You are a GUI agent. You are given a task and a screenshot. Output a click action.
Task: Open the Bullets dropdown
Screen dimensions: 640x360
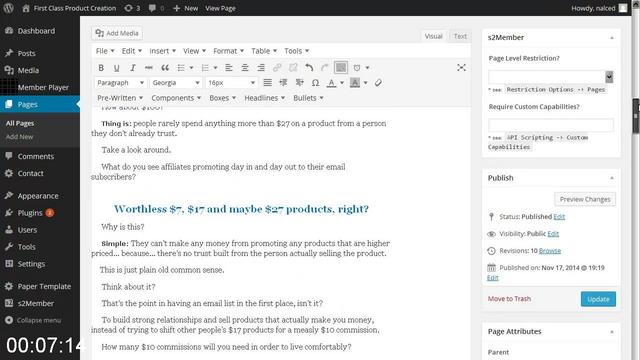click(x=308, y=98)
